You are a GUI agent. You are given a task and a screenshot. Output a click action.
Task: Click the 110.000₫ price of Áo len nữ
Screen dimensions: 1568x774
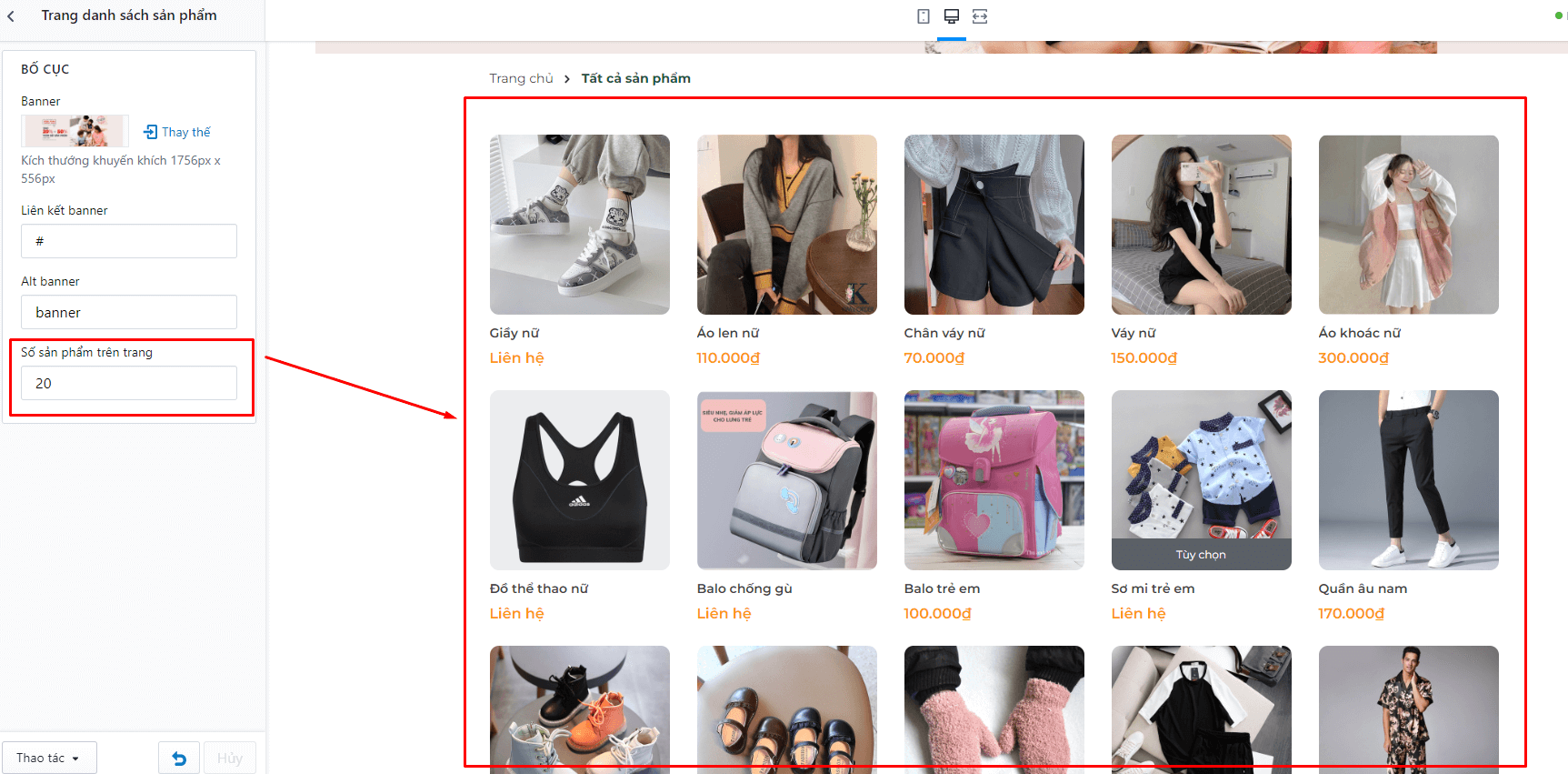coord(728,358)
